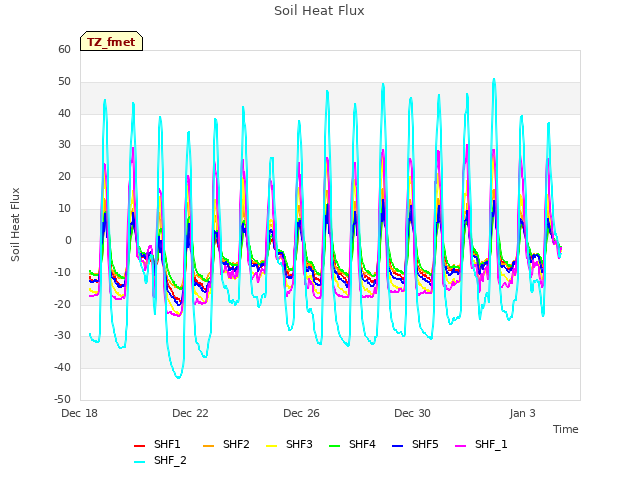Toggle the SHF3 legend entry
The height and width of the screenshot is (480, 640).
[x=289, y=444]
